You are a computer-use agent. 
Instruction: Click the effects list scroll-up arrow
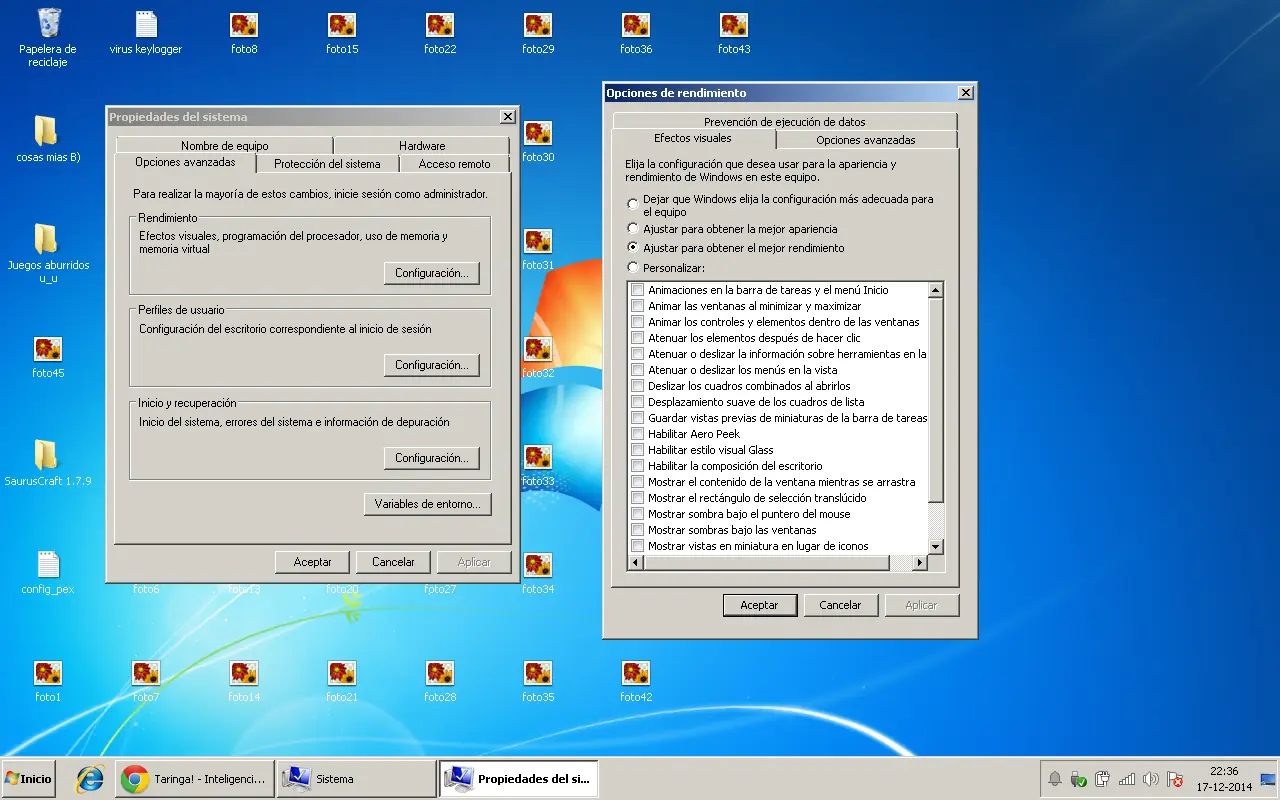pyautogui.click(x=936, y=290)
